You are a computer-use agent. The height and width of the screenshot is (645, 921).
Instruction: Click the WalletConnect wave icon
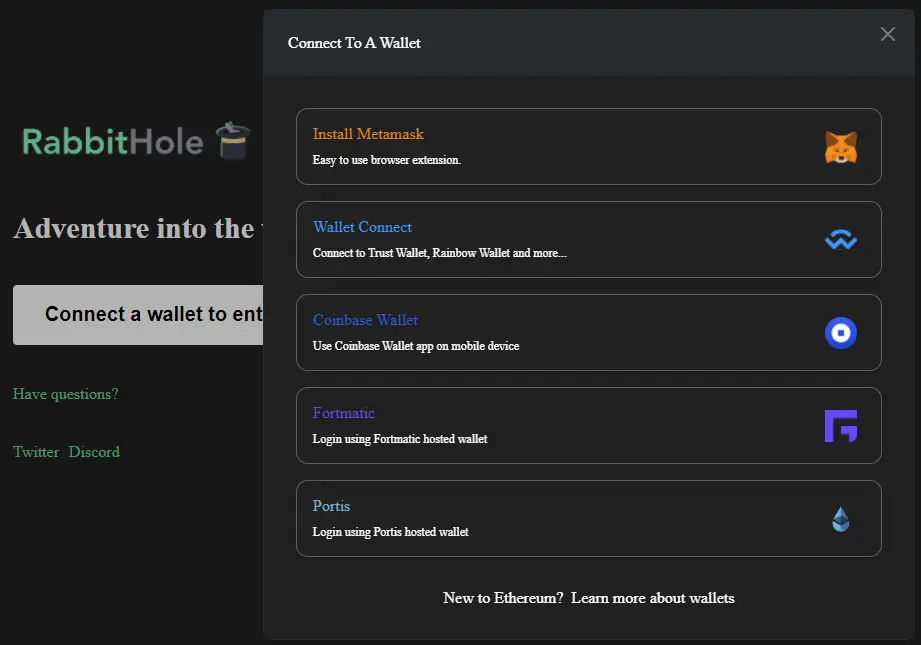[x=841, y=240]
